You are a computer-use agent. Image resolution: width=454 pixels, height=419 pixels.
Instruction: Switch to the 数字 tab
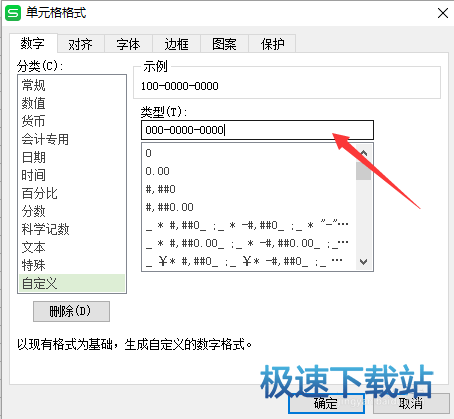[x=33, y=43]
